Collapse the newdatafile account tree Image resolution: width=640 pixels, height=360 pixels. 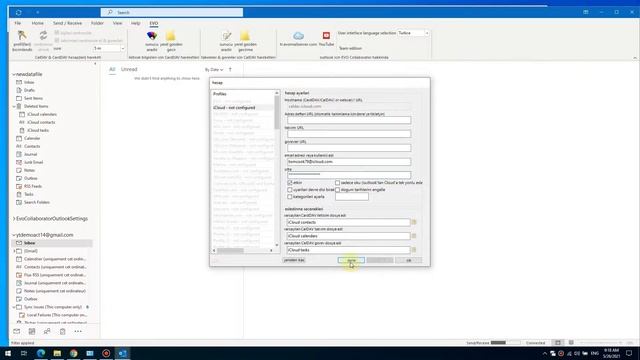point(14,74)
